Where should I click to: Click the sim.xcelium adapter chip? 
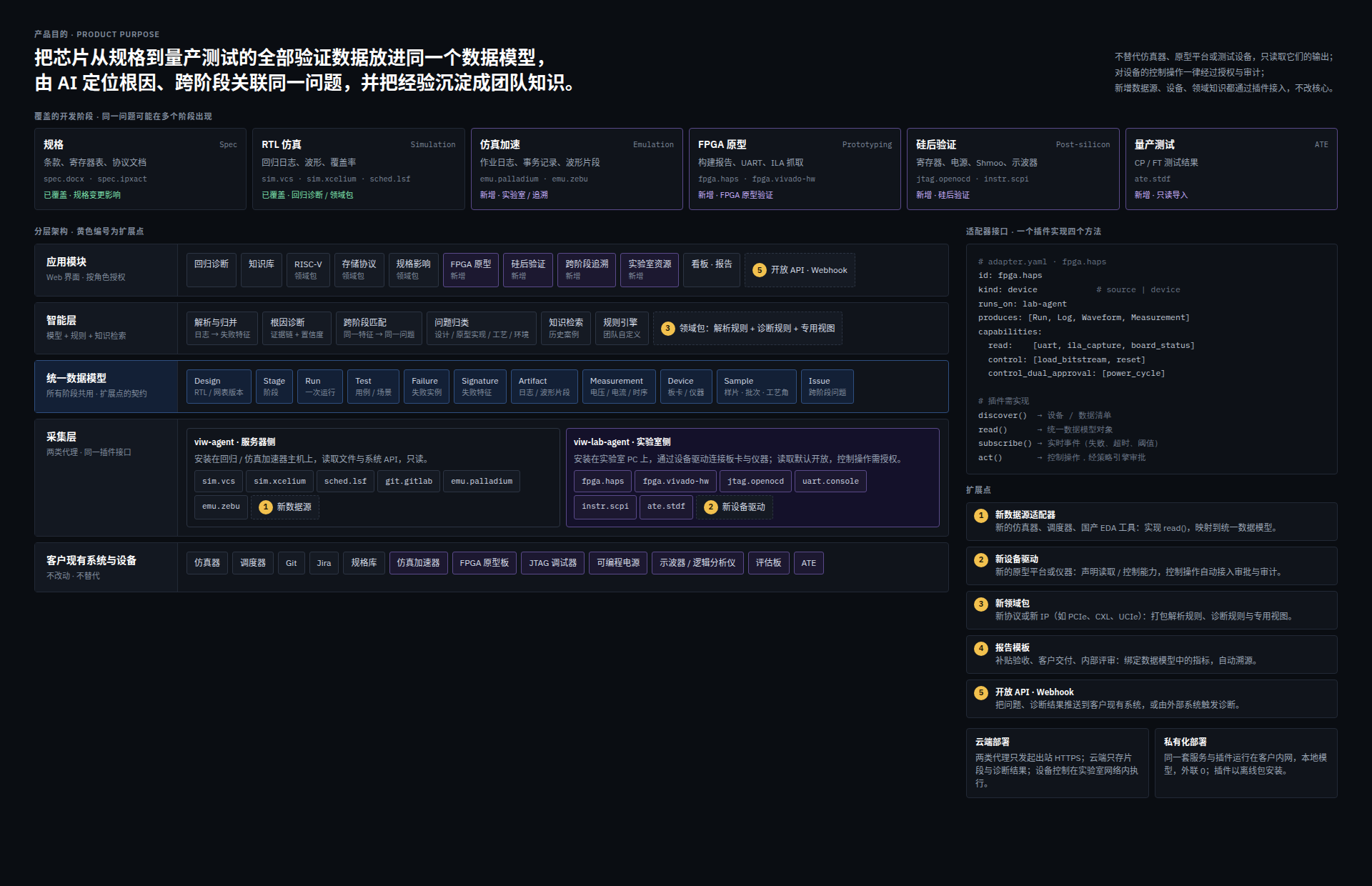point(279,482)
